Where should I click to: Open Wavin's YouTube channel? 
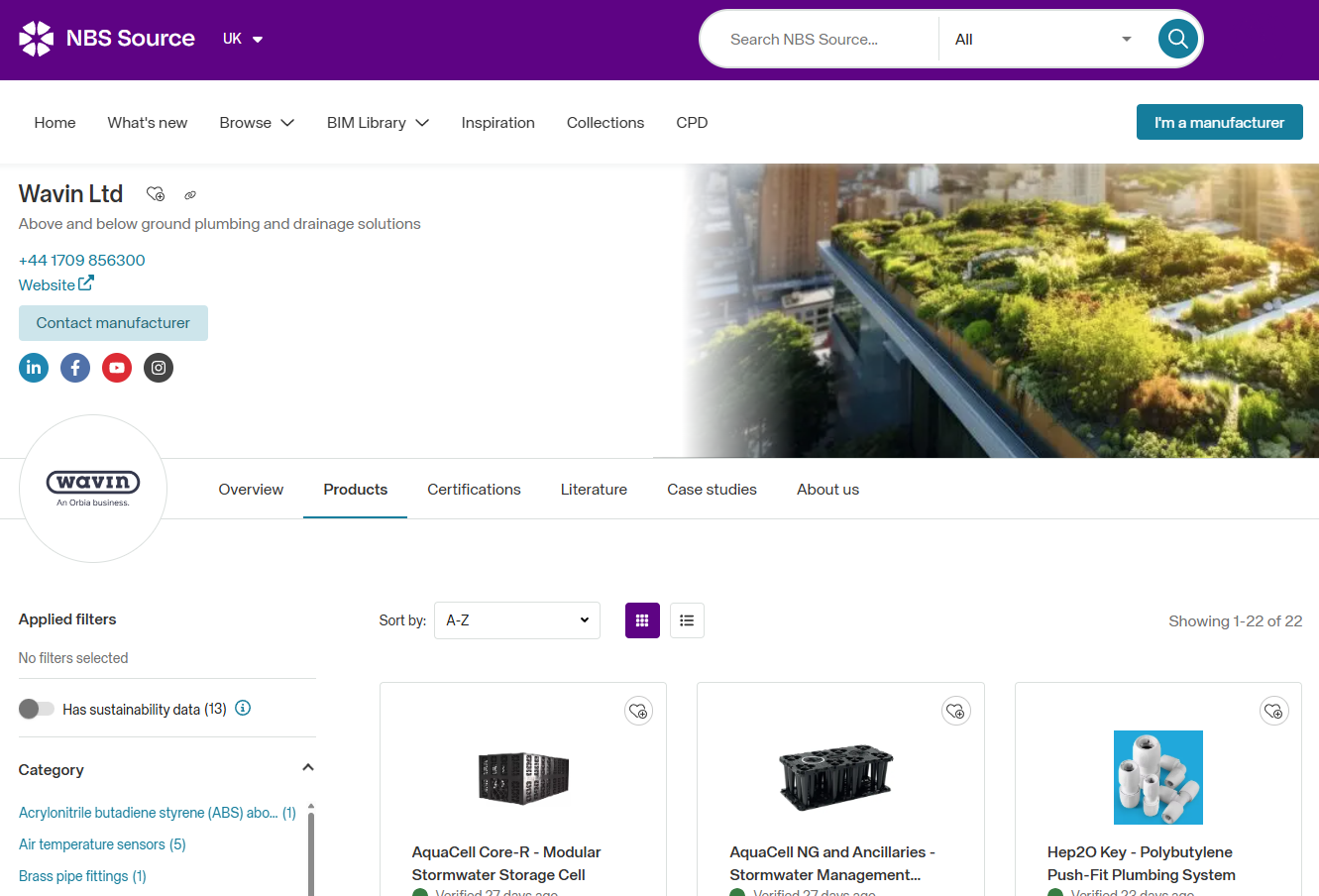(x=117, y=368)
